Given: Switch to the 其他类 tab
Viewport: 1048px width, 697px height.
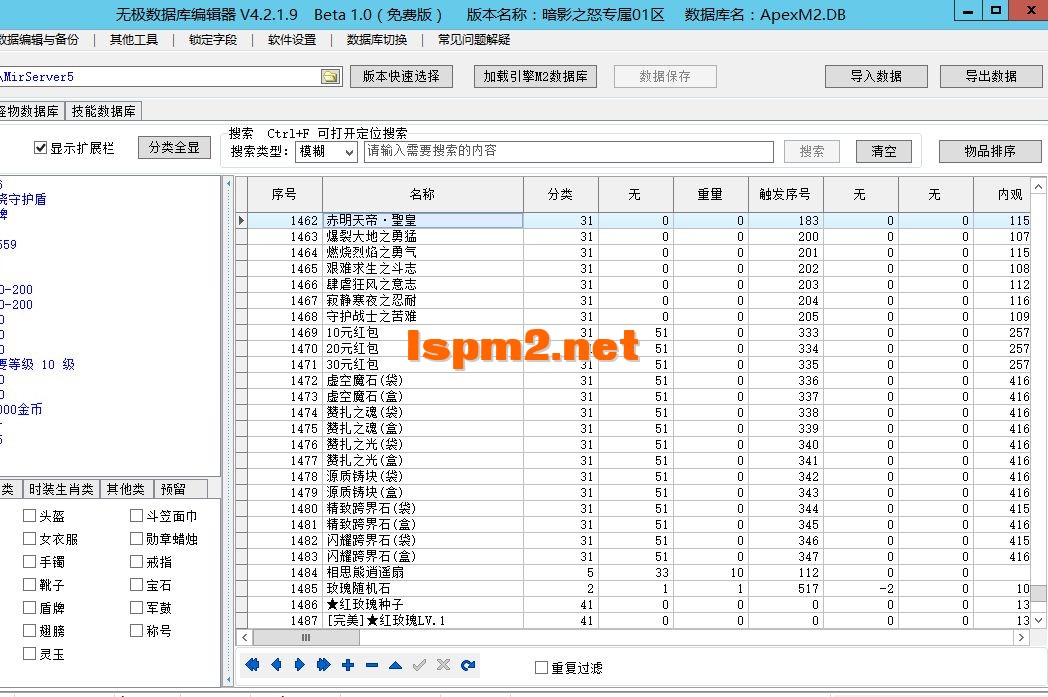Looking at the screenshot, I should [126, 489].
